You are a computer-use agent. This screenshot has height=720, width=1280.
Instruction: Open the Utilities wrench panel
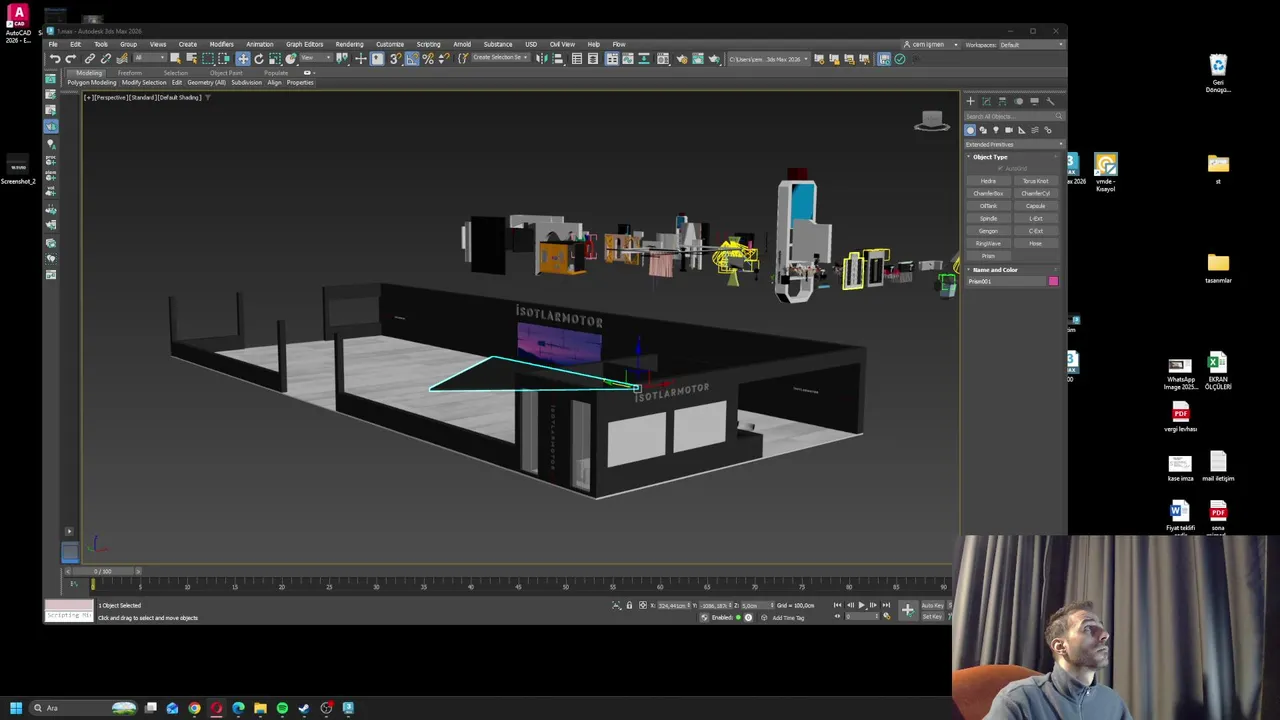pyautogui.click(x=1050, y=101)
